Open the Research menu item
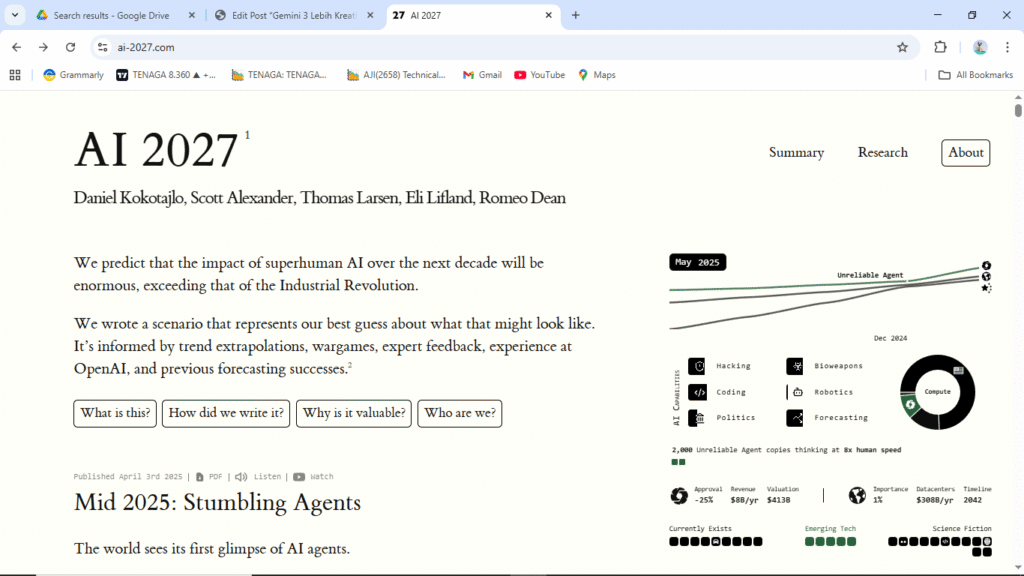 tap(882, 153)
